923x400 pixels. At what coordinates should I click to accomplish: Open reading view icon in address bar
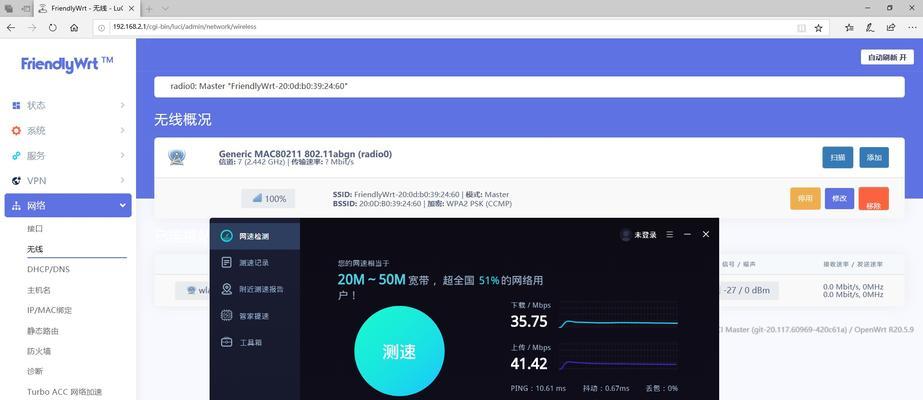(801, 28)
